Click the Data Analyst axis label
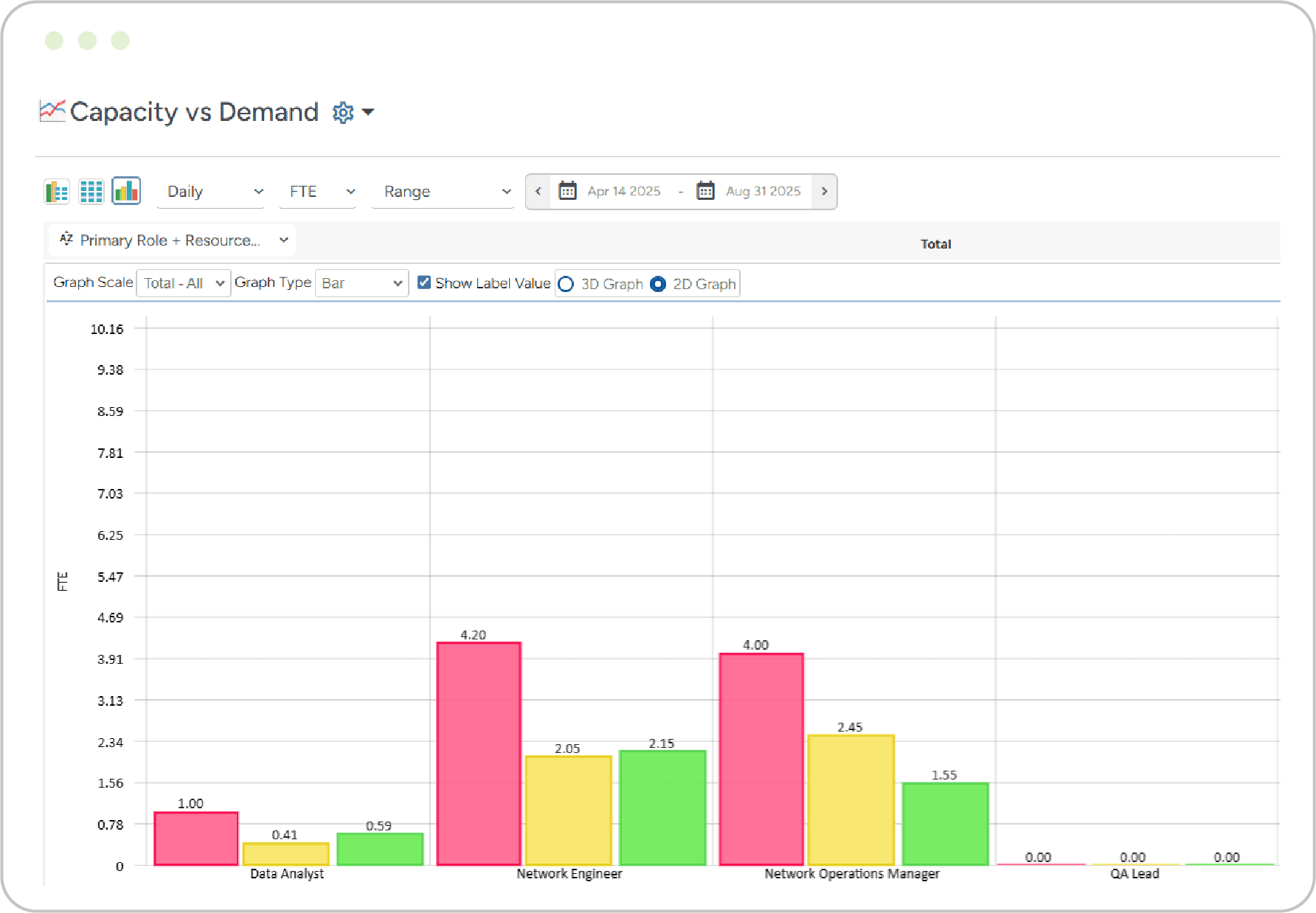The width and height of the screenshot is (1316, 913). [287, 874]
